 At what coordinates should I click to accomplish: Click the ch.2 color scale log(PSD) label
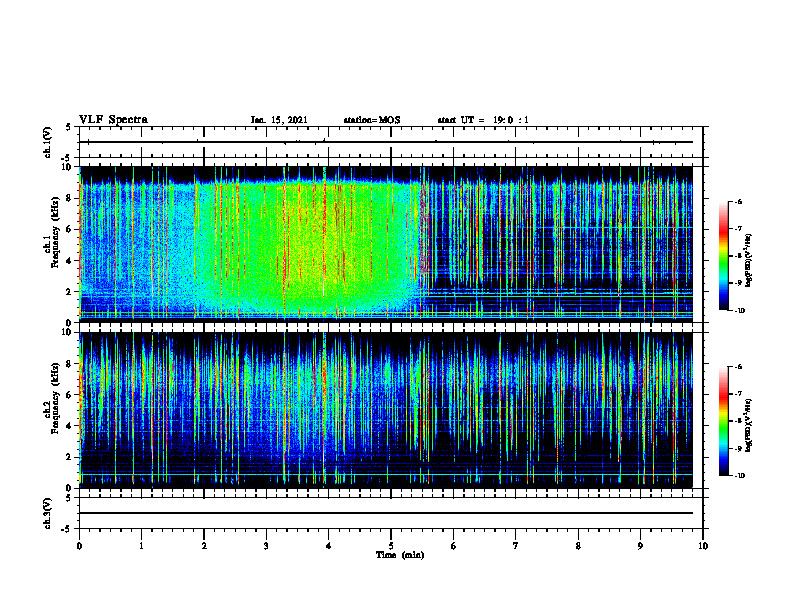pyautogui.click(x=749, y=425)
